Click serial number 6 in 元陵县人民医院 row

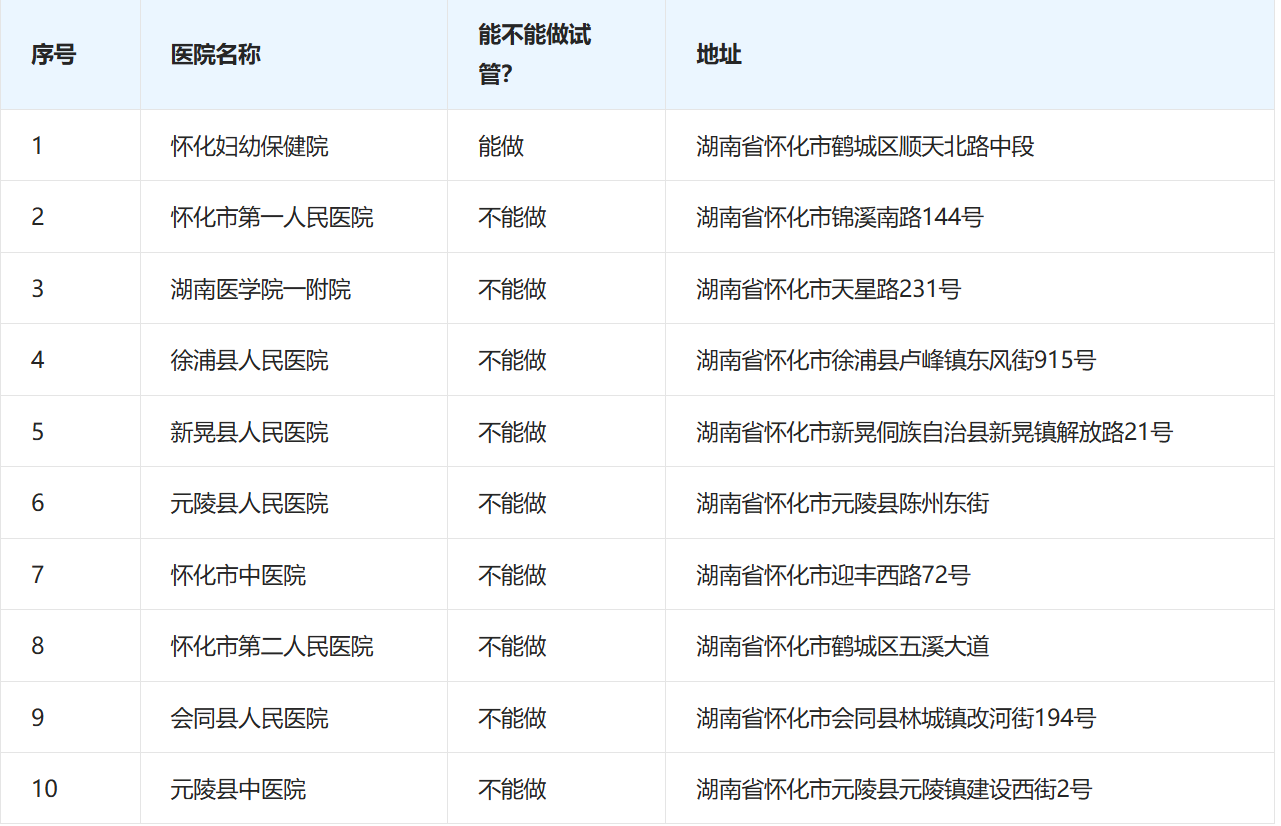(38, 503)
